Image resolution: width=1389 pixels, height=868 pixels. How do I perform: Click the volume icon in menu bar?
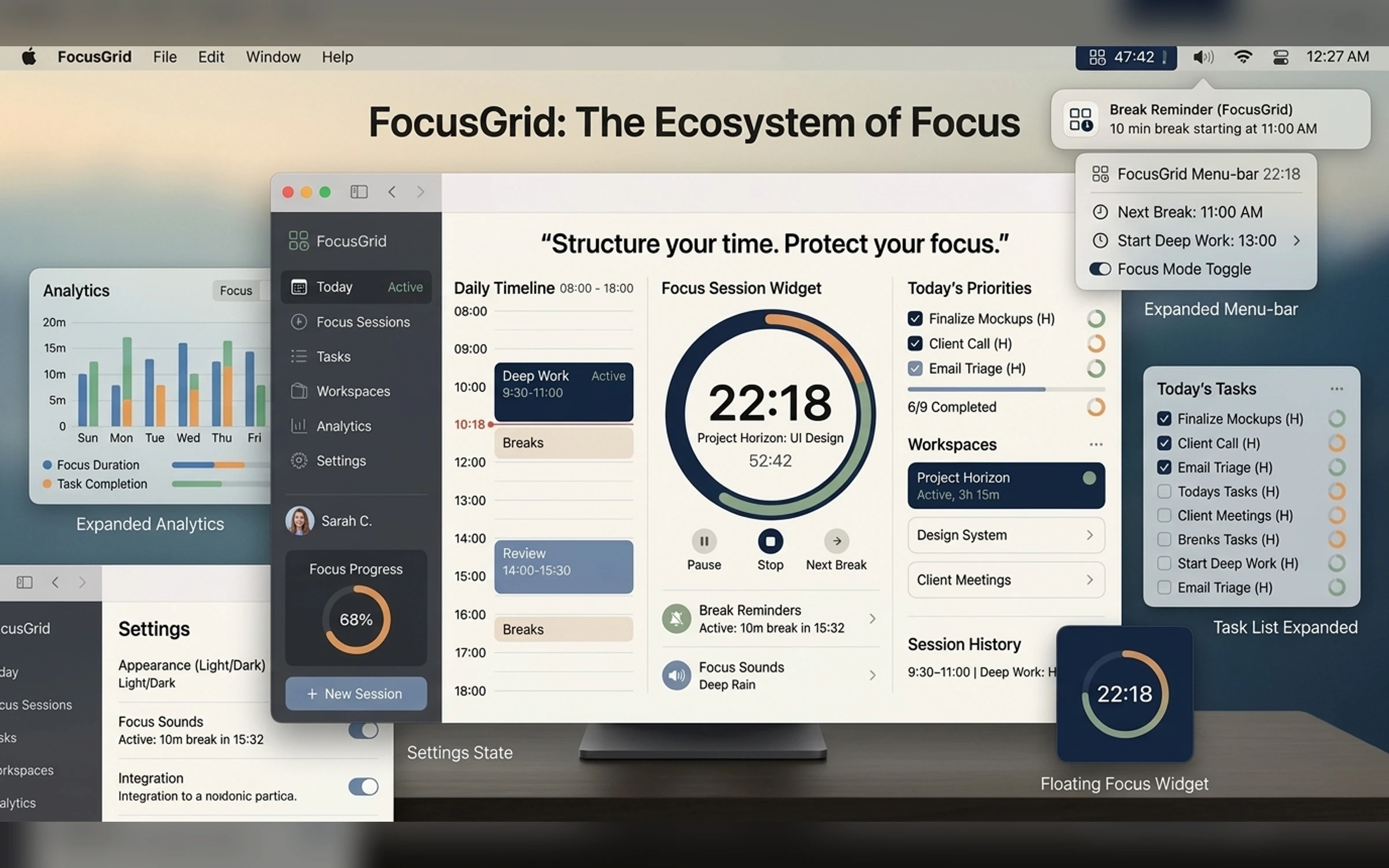[1203, 57]
